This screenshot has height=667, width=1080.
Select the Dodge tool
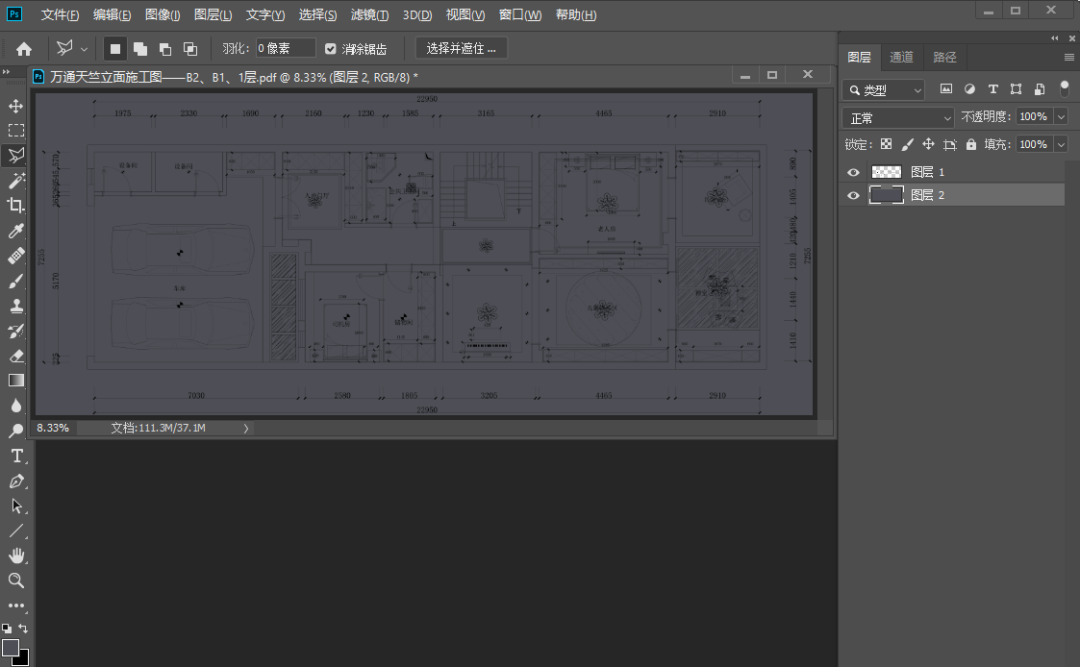(x=16, y=431)
